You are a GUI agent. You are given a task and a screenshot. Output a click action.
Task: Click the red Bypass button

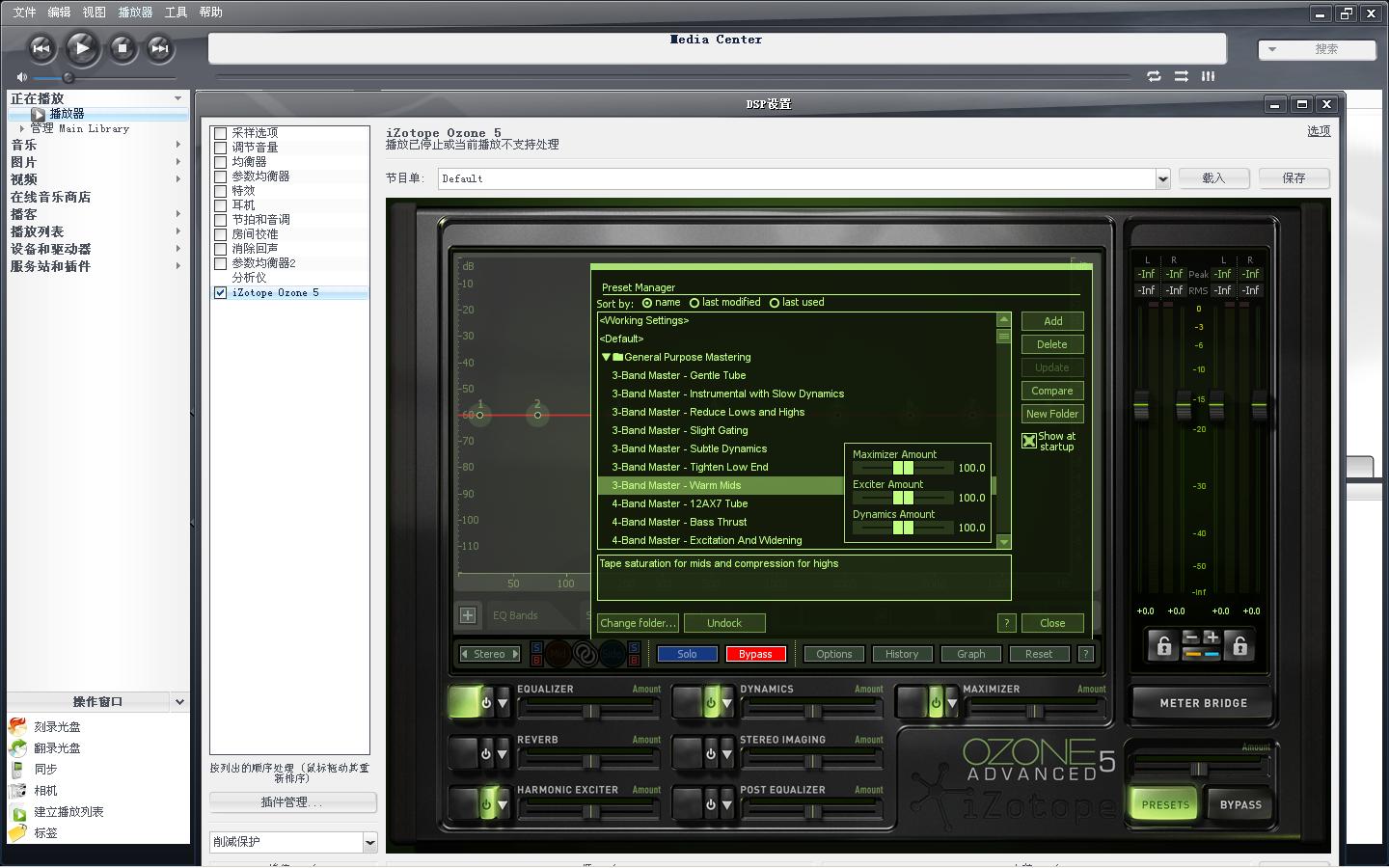tap(755, 654)
